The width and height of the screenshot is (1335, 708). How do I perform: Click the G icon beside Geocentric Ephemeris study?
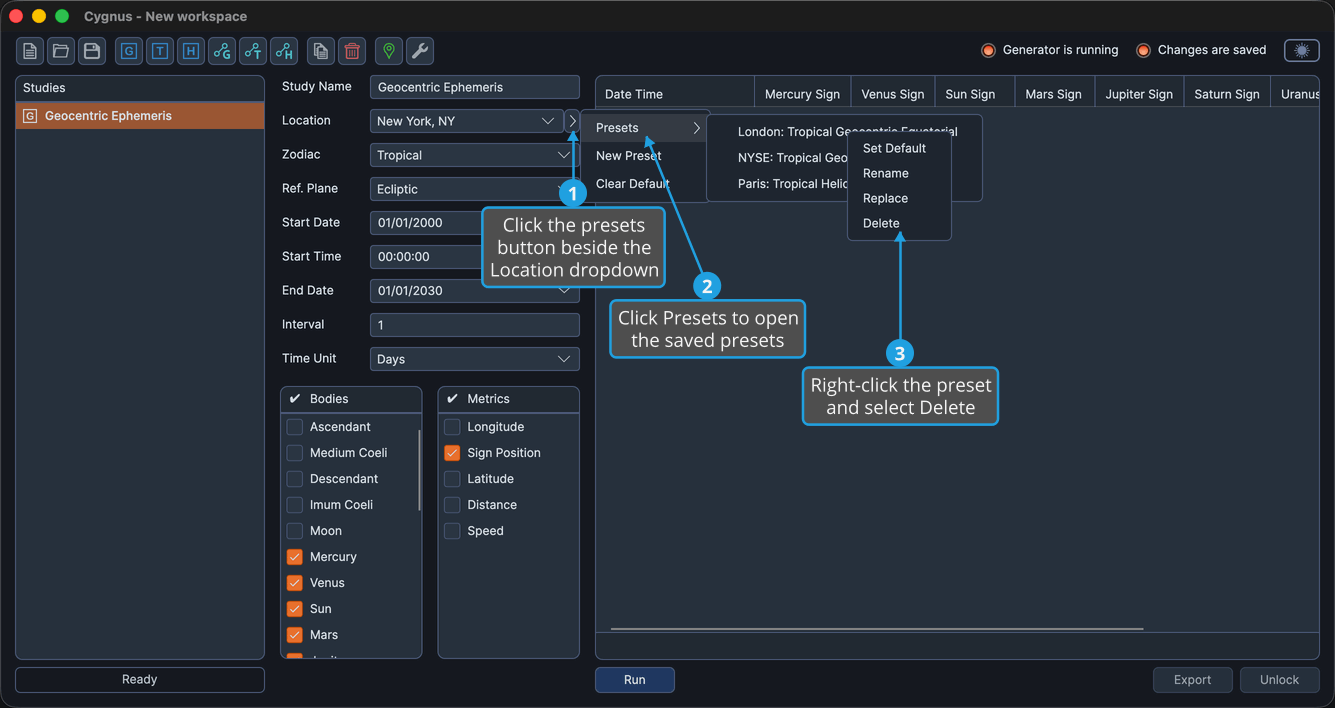30,116
